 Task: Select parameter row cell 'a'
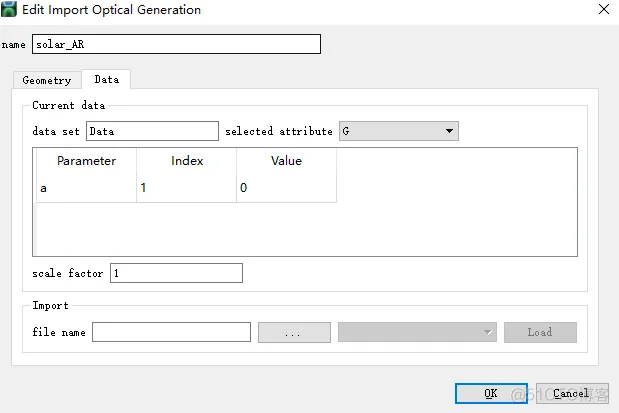tap(86, 188)
